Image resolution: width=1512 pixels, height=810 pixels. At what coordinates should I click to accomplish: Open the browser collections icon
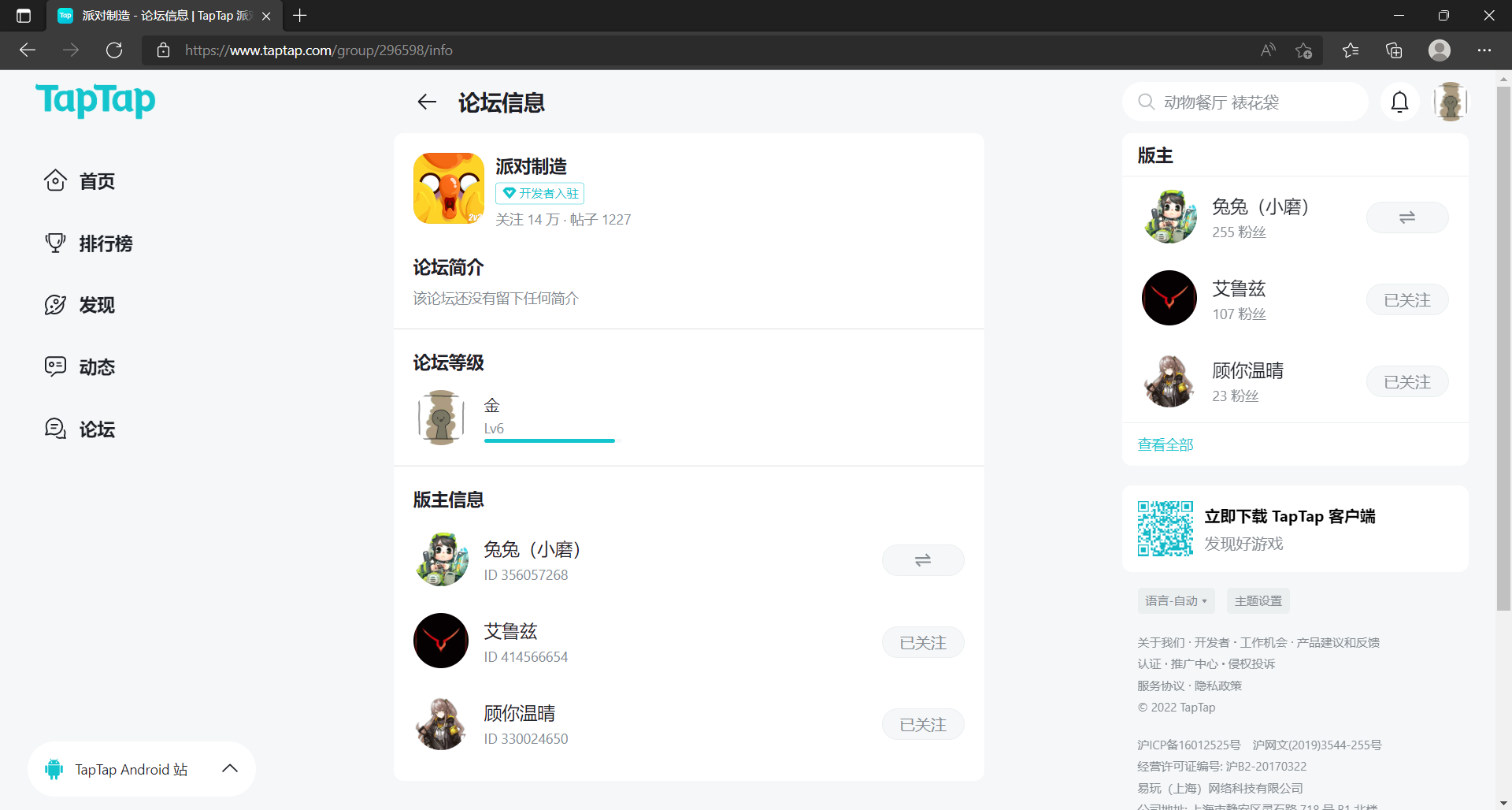click(x=1394, y=50)
